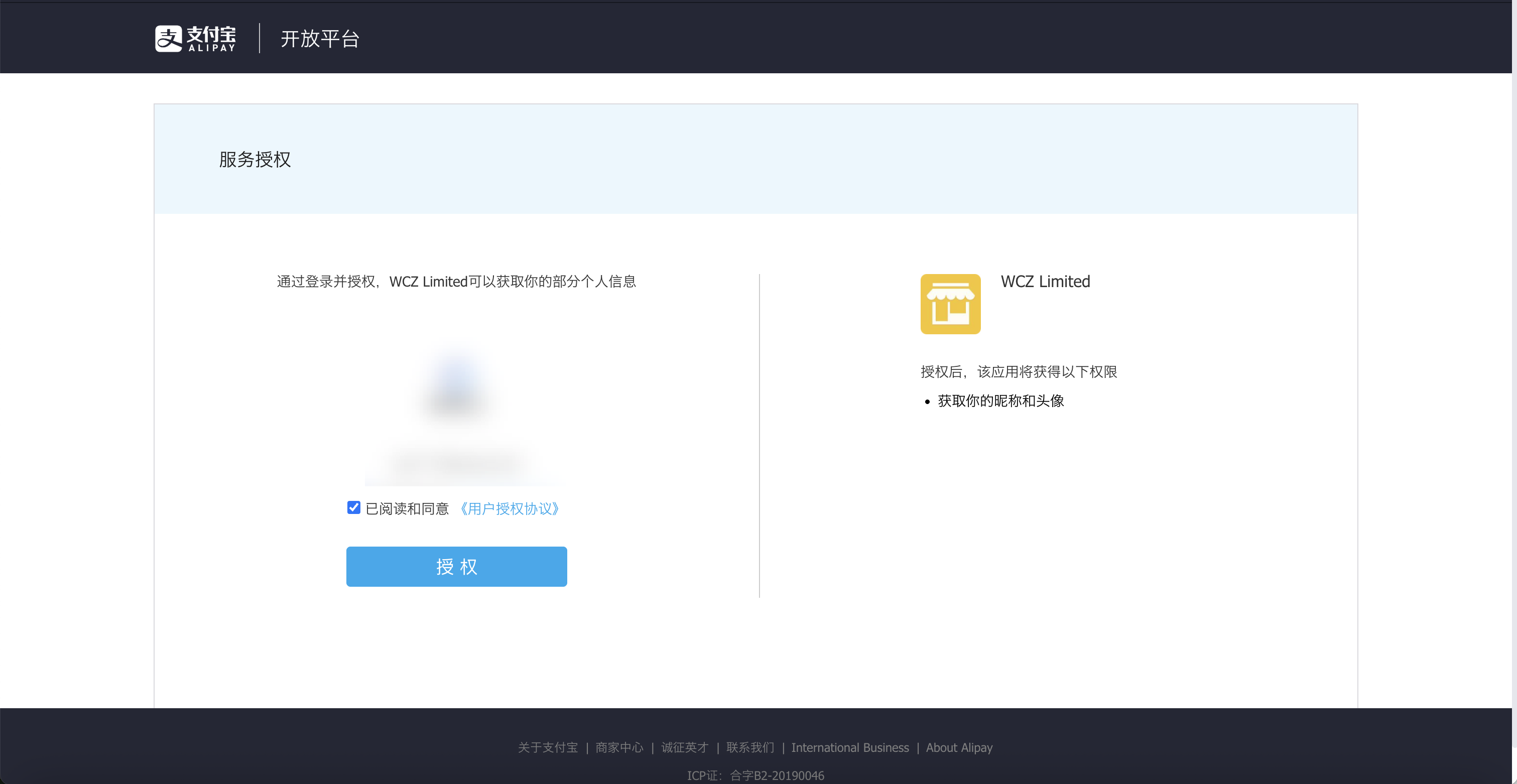Click the blurred account name text
The image size is (1517, 784).
click(457, 464)
